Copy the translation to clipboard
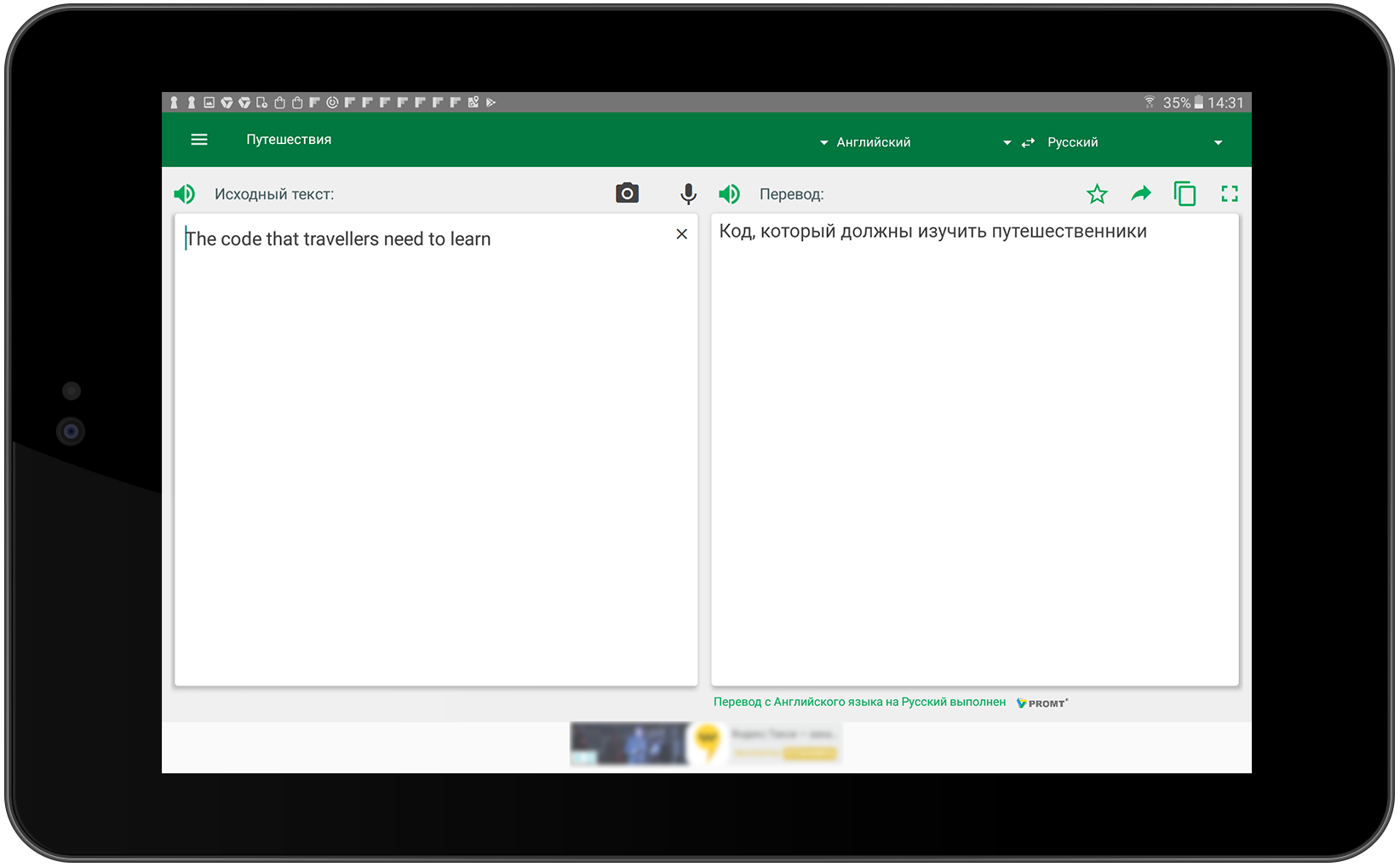Image resolution: width=1400 pixels, height=867 pixels. 1185,194
